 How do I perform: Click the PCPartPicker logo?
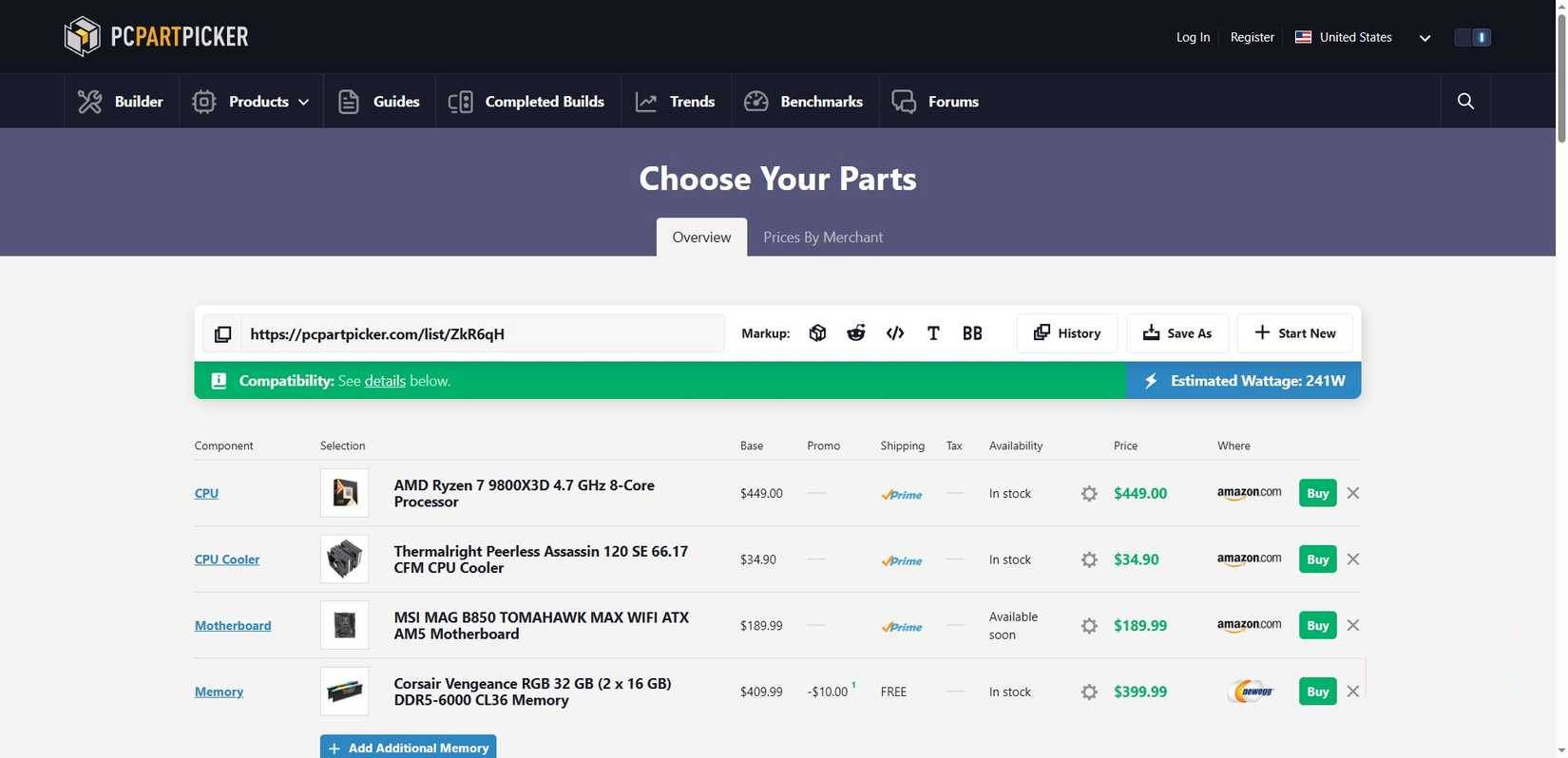(156, 37)
